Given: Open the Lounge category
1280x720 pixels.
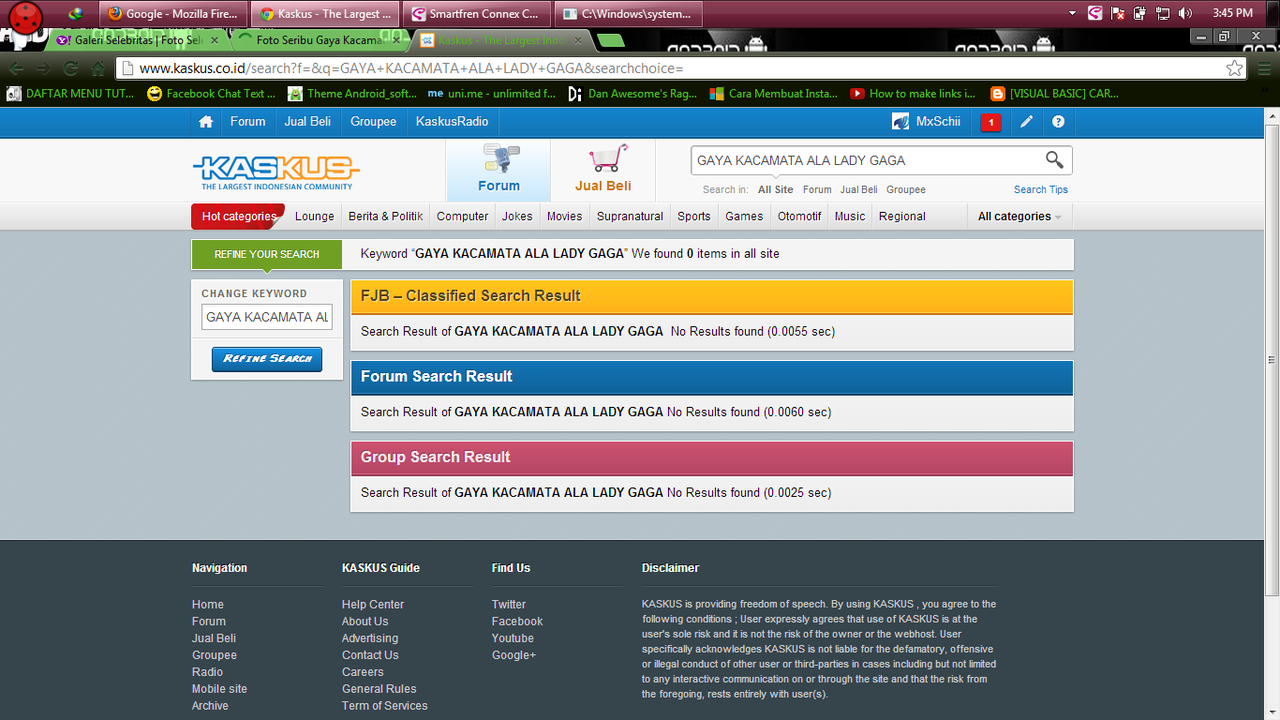Looking at the screenshot, I should click(x=315, y=216).
